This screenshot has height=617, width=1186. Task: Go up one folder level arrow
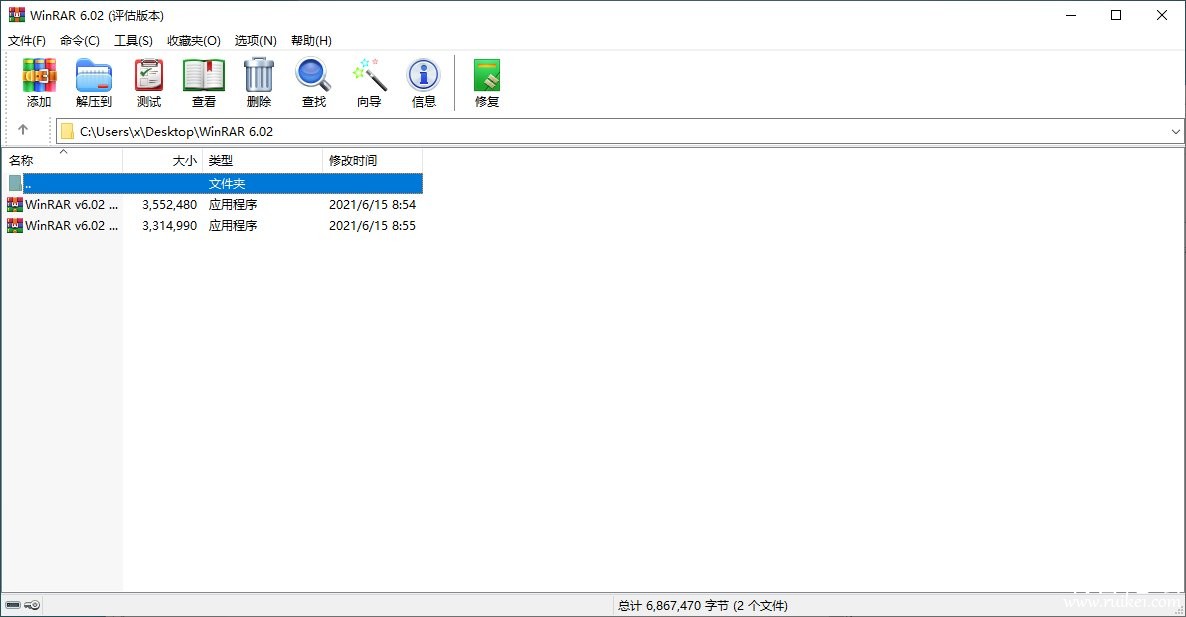(x=23, y=130)
